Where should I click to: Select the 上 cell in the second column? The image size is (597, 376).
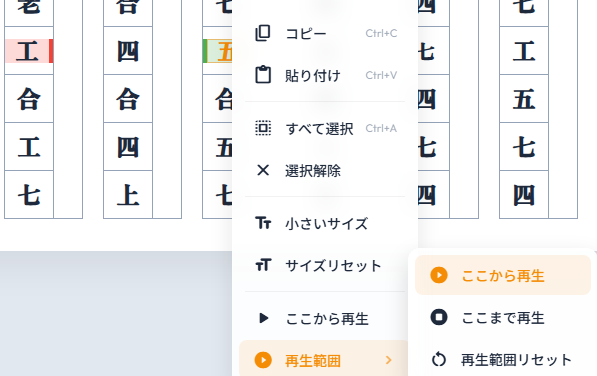[128, 194]
